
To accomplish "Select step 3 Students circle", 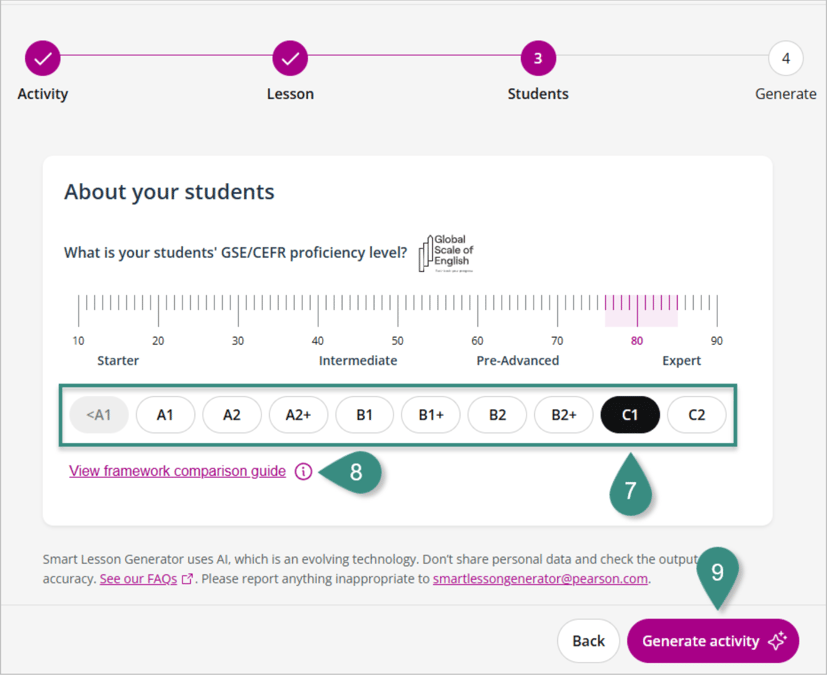I will point(538,59).
